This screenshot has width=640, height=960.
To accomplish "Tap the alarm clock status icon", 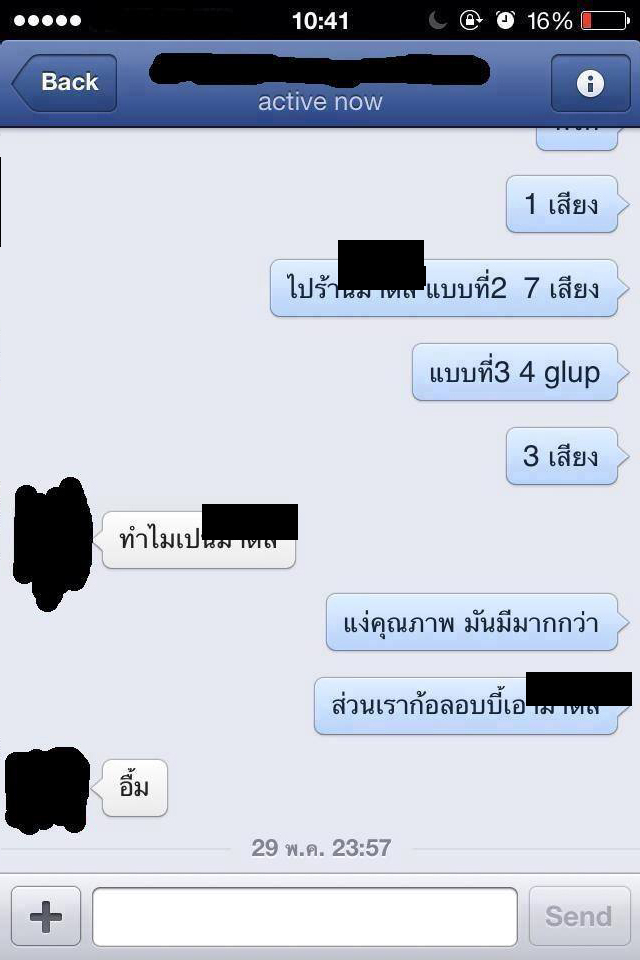I will point(505,20).
